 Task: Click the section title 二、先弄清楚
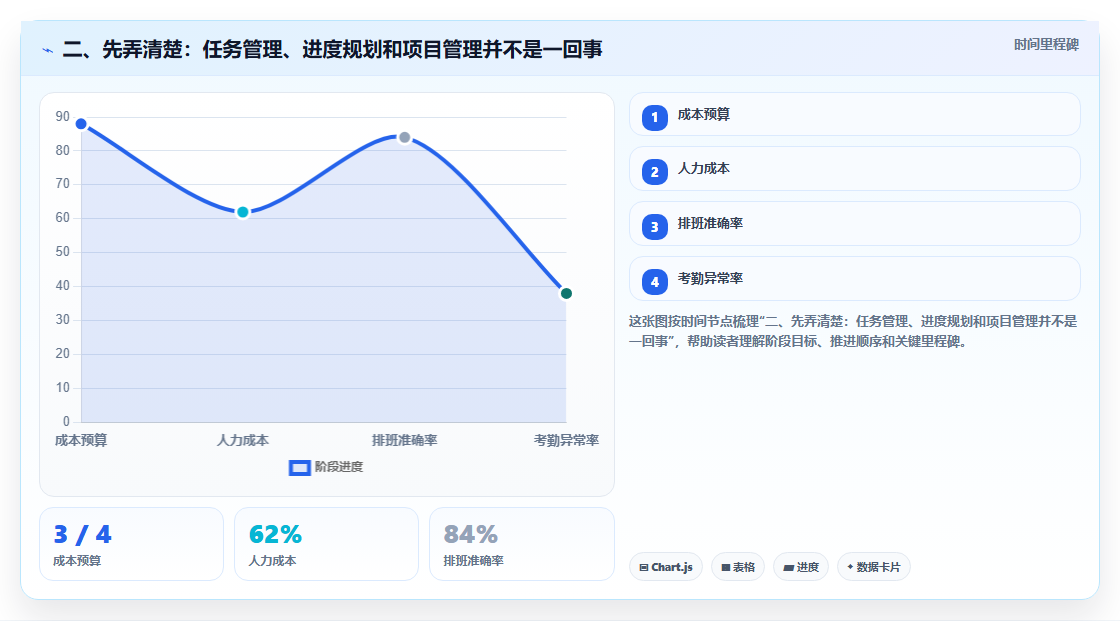pyautogui.click(x=332, y=49)
